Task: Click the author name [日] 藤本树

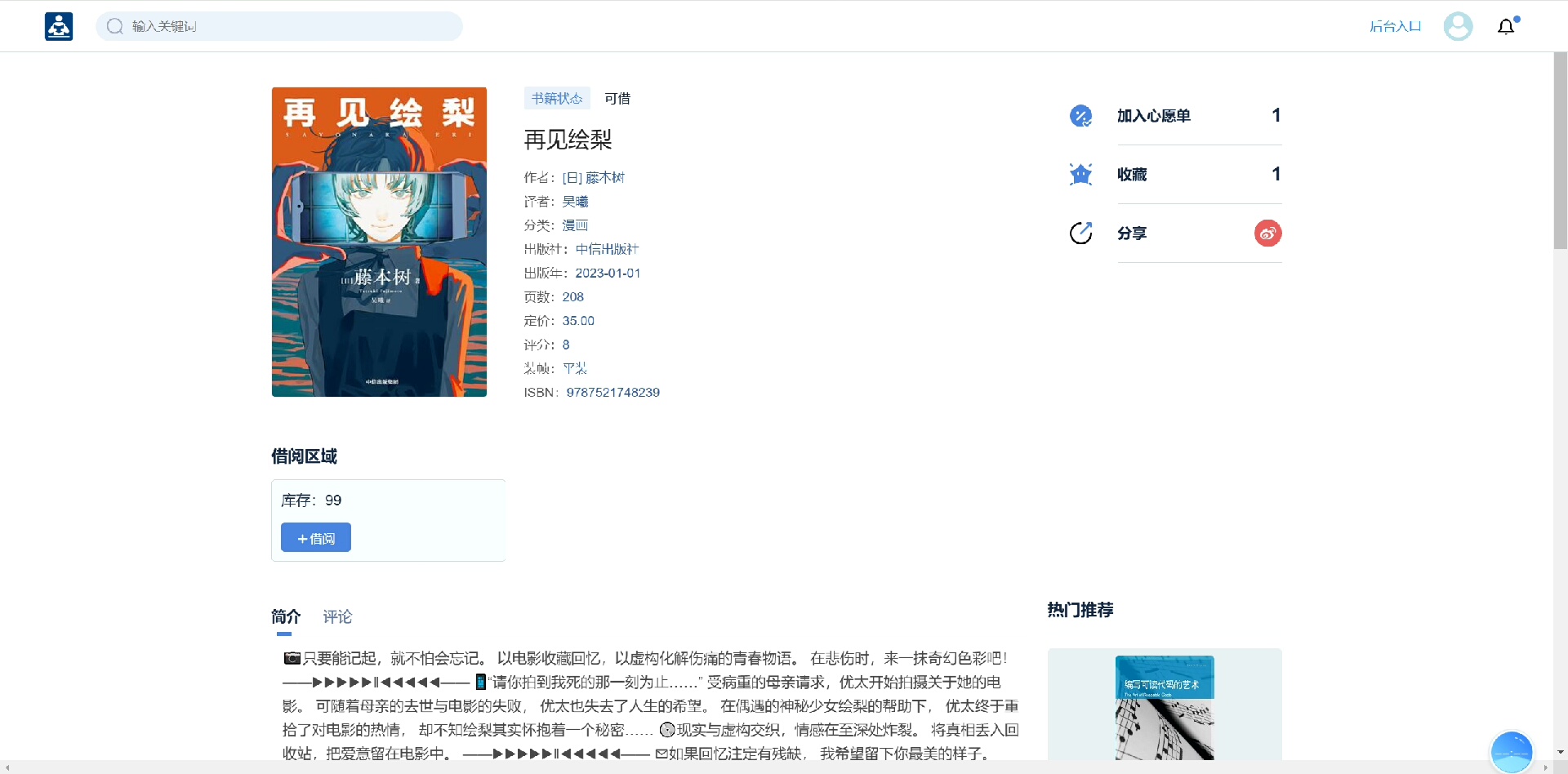Action: coord(594,178)
